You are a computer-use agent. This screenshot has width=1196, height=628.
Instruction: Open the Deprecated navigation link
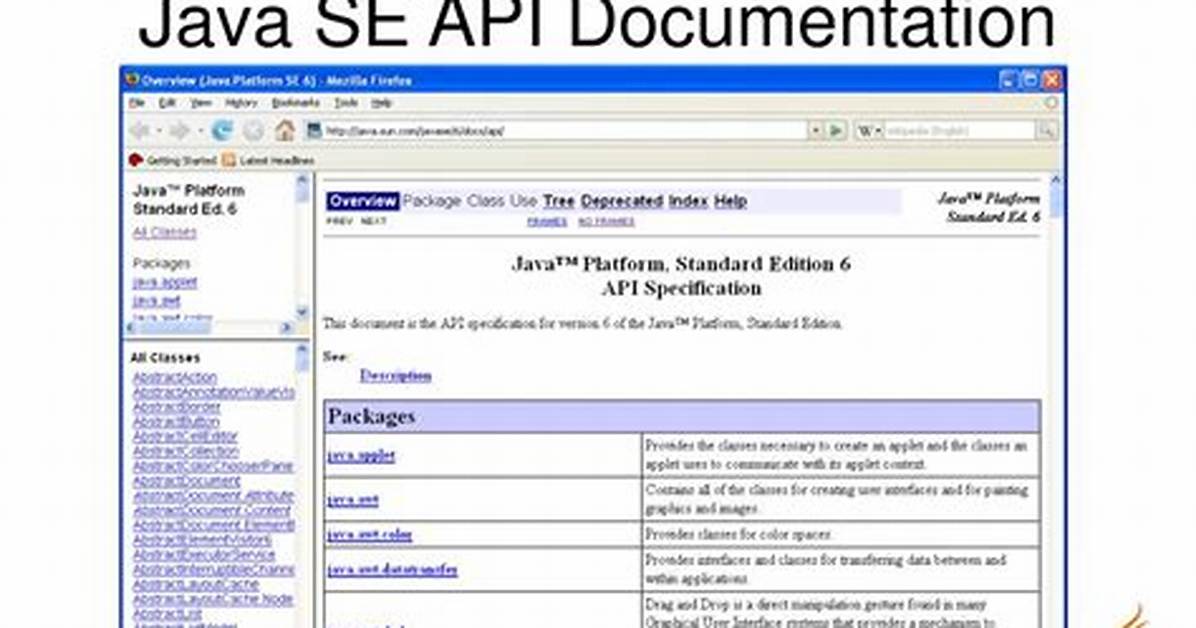point(622,201)
